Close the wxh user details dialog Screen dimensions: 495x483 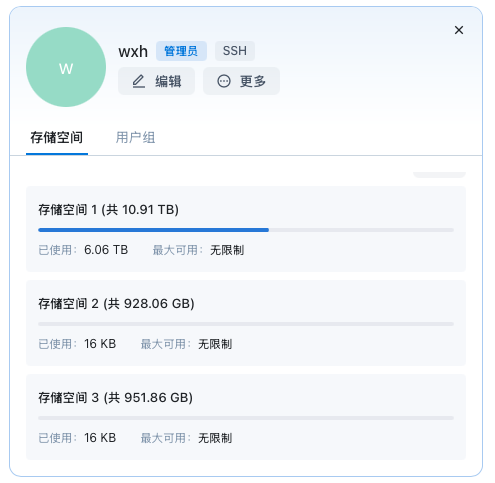[x=459, y=30]
